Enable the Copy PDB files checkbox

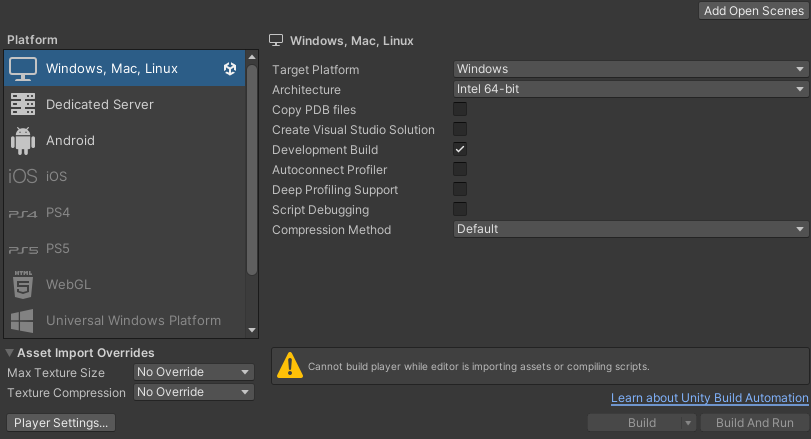460,109
